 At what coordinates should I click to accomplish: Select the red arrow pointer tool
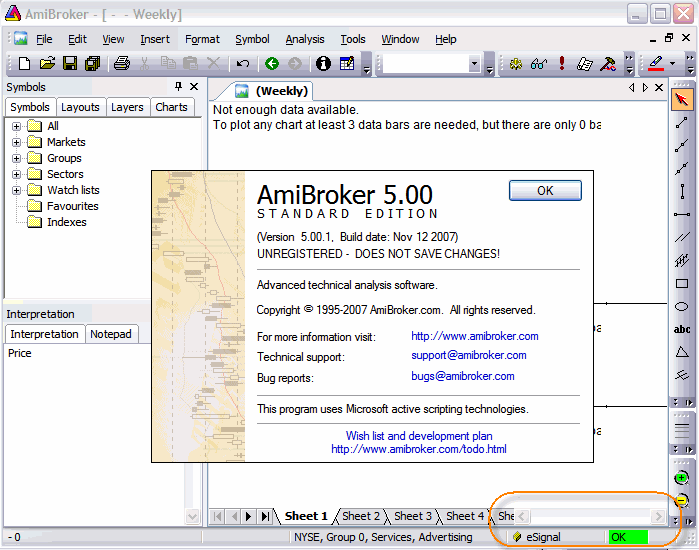[x=682, y=100]
